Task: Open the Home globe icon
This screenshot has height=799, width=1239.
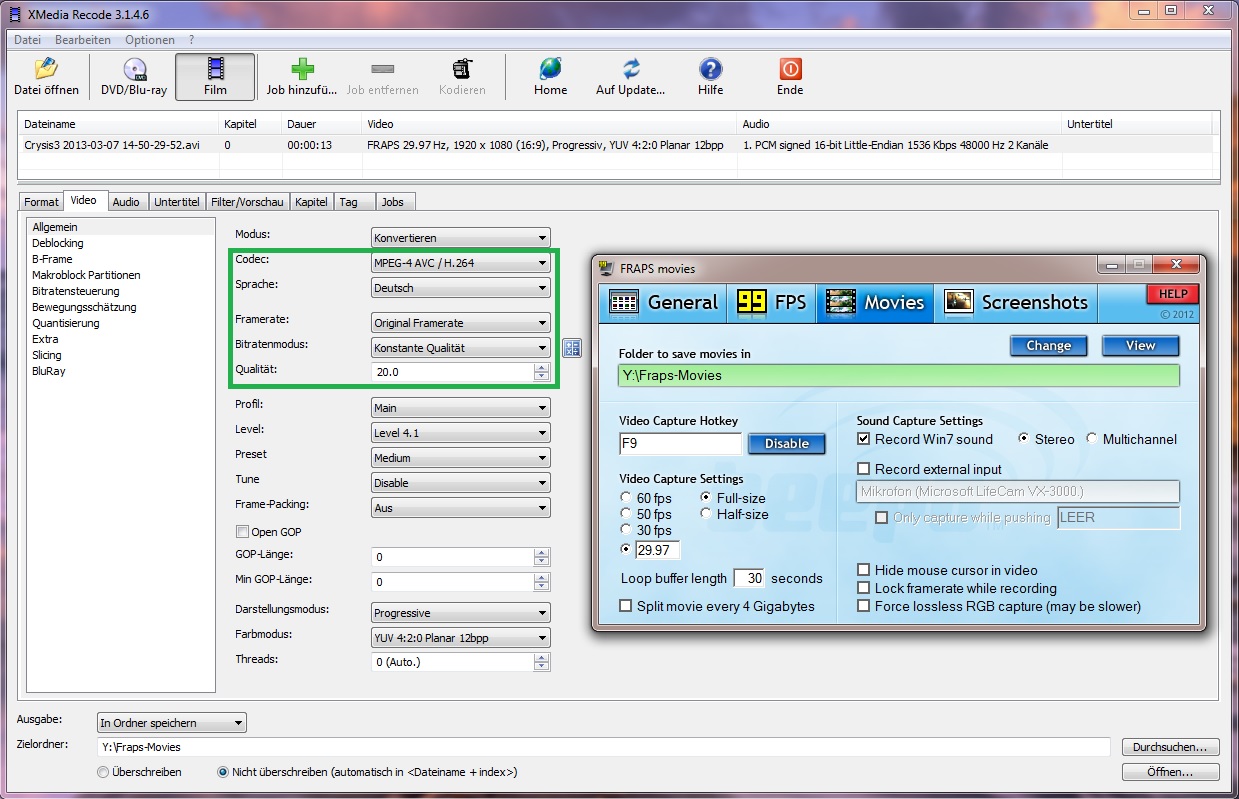Action: click(x=550, y=69)
